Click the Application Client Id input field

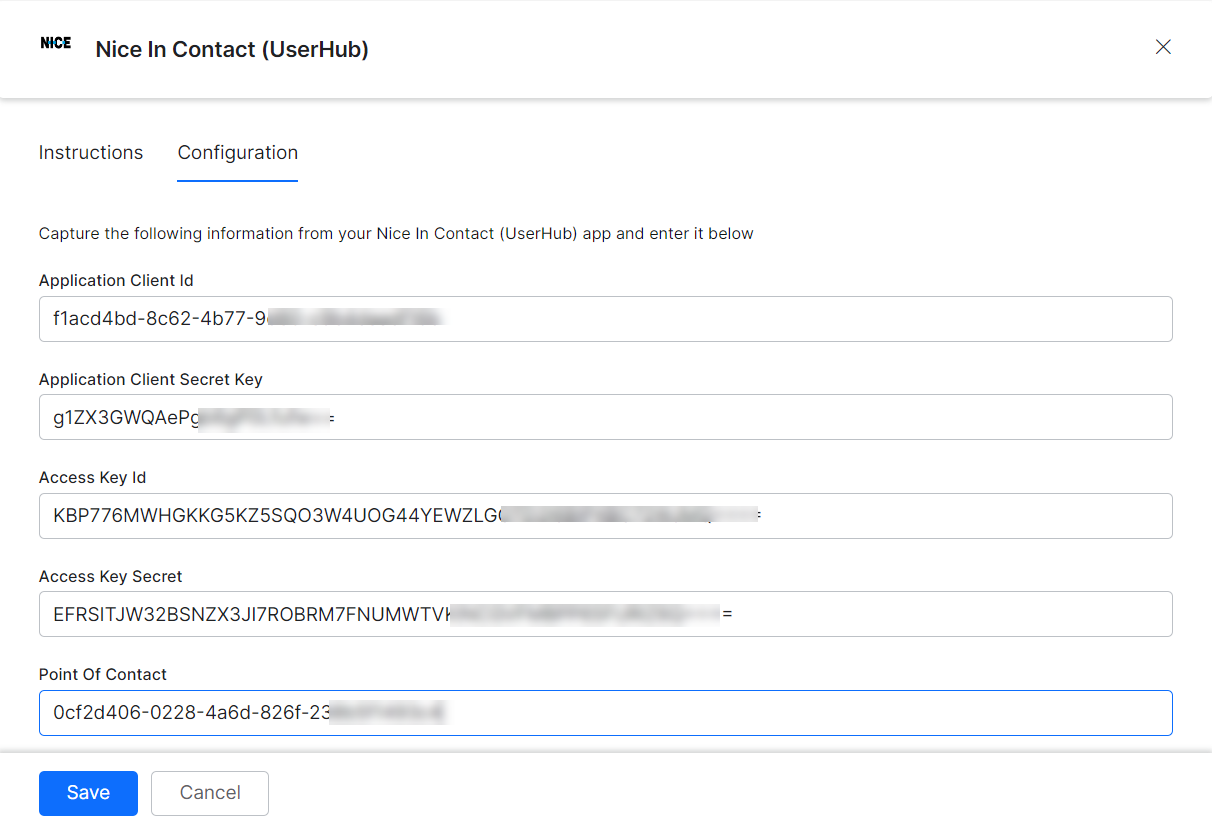coord(605,318)
